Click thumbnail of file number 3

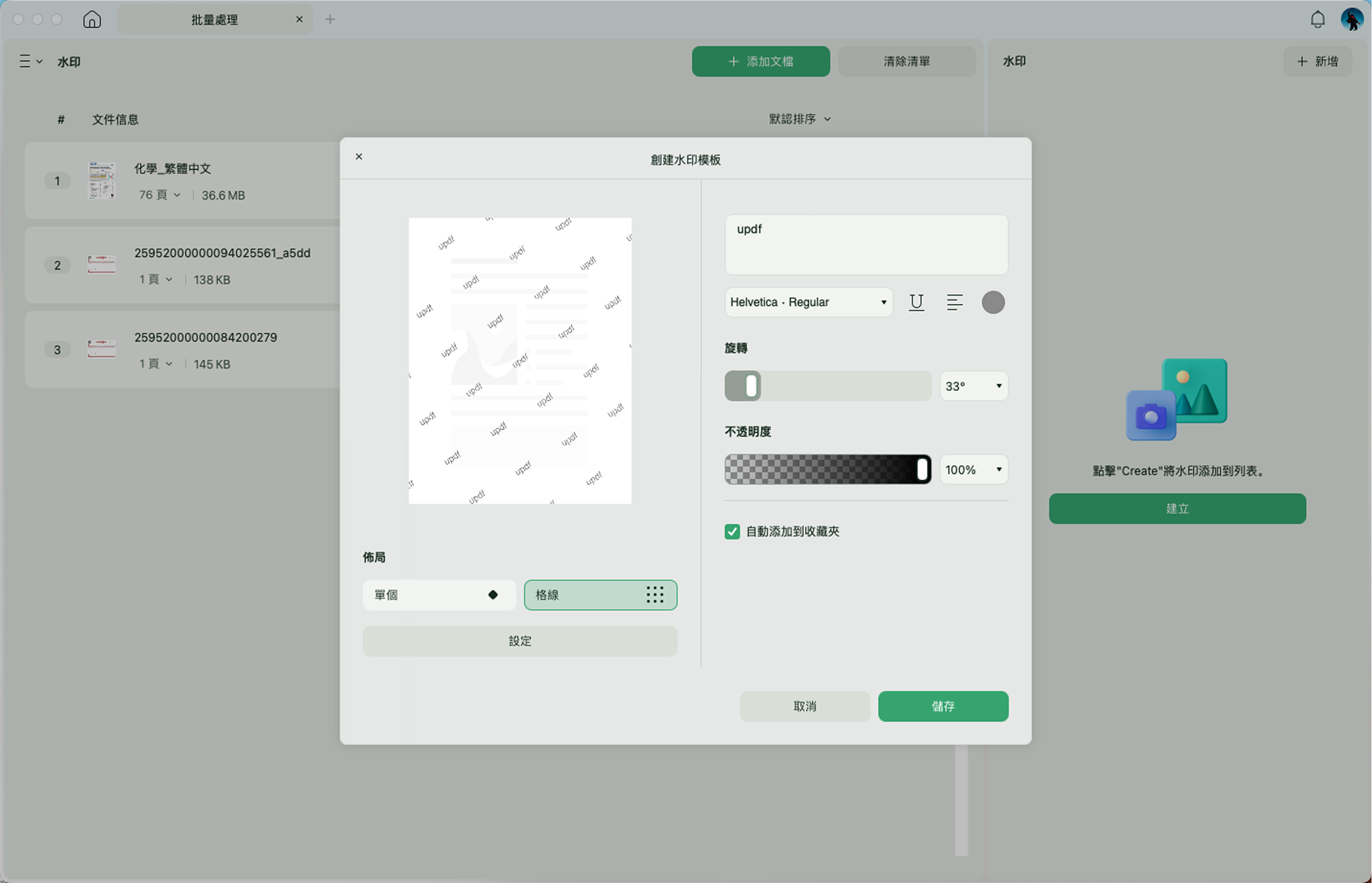(x=102, y=349)
